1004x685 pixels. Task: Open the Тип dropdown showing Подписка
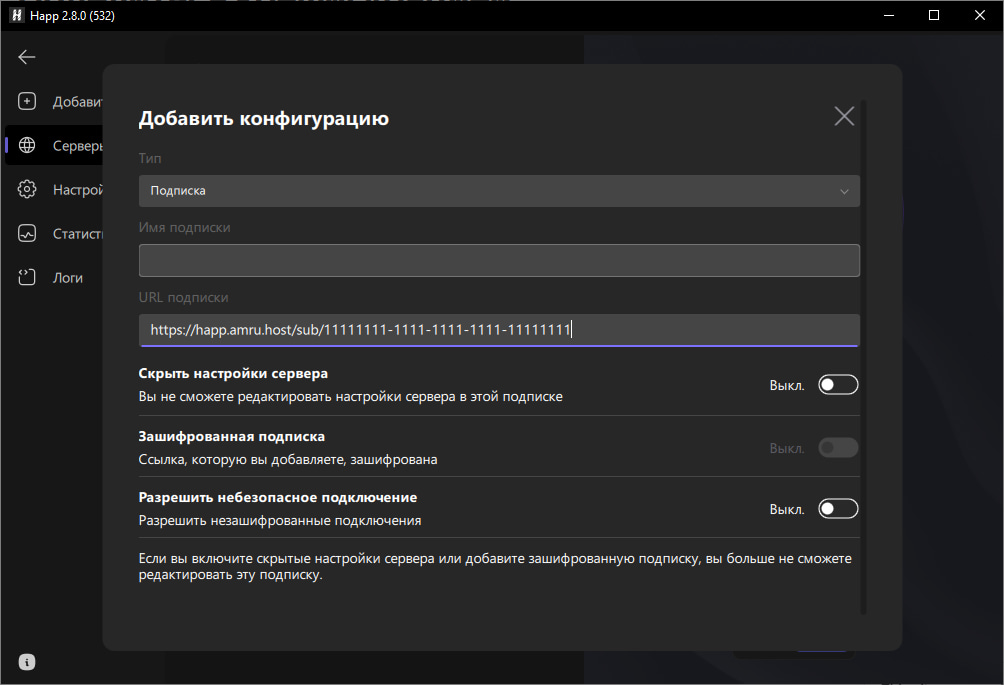coord(499,191)
